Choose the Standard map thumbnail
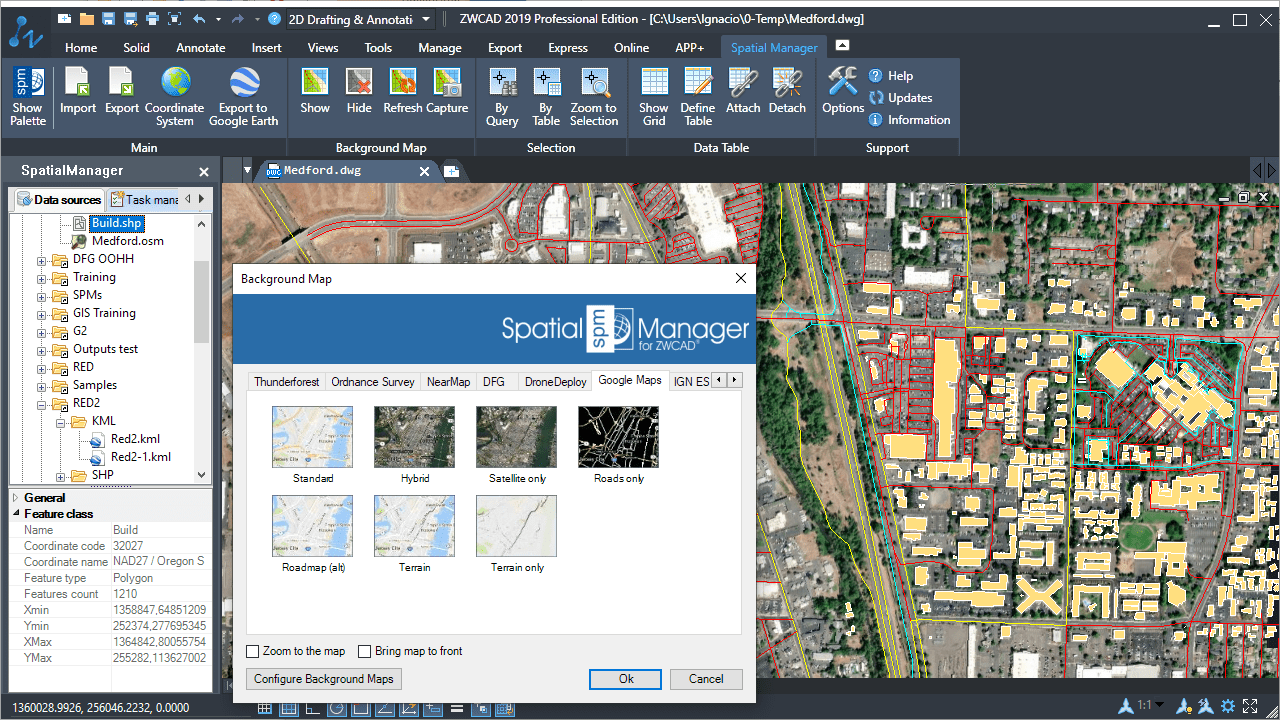Image resolution: width=1280 pixels, height=720 pixels. pyautogui.click(x=313, y=437)
